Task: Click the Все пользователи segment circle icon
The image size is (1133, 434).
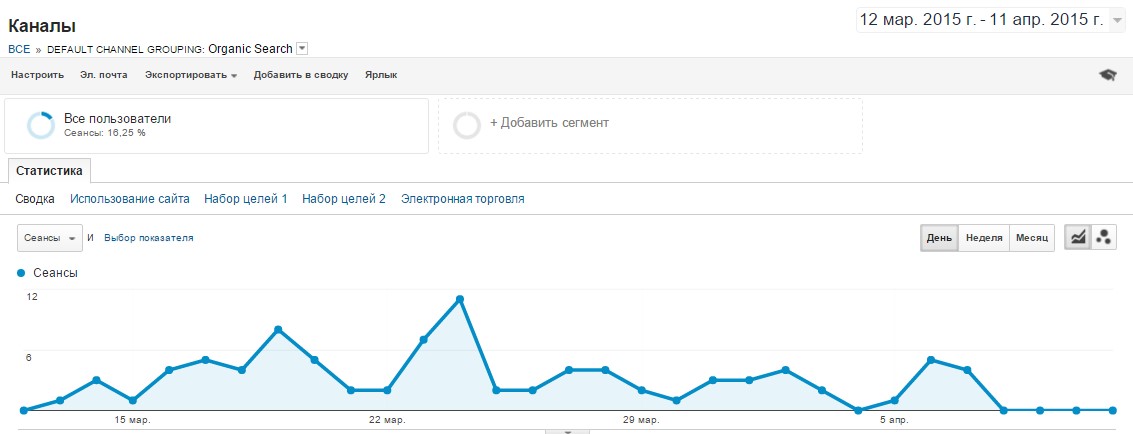Action: 41,125
